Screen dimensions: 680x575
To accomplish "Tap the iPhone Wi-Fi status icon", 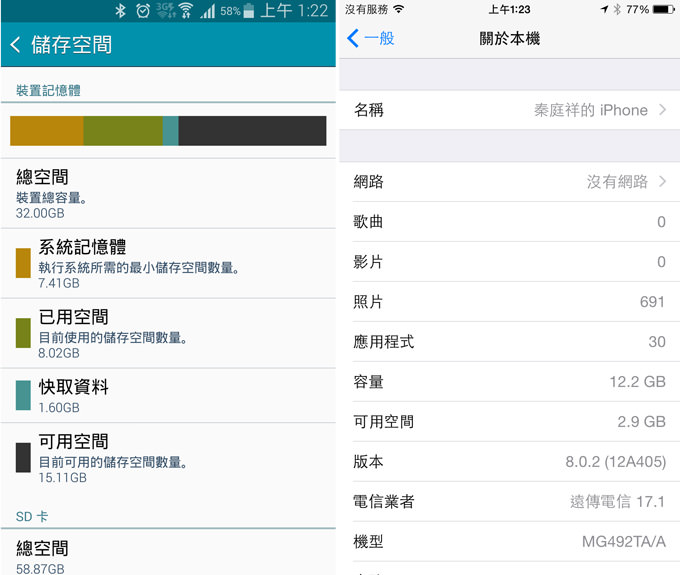I will pyautogui.click(x=399, y=9).
